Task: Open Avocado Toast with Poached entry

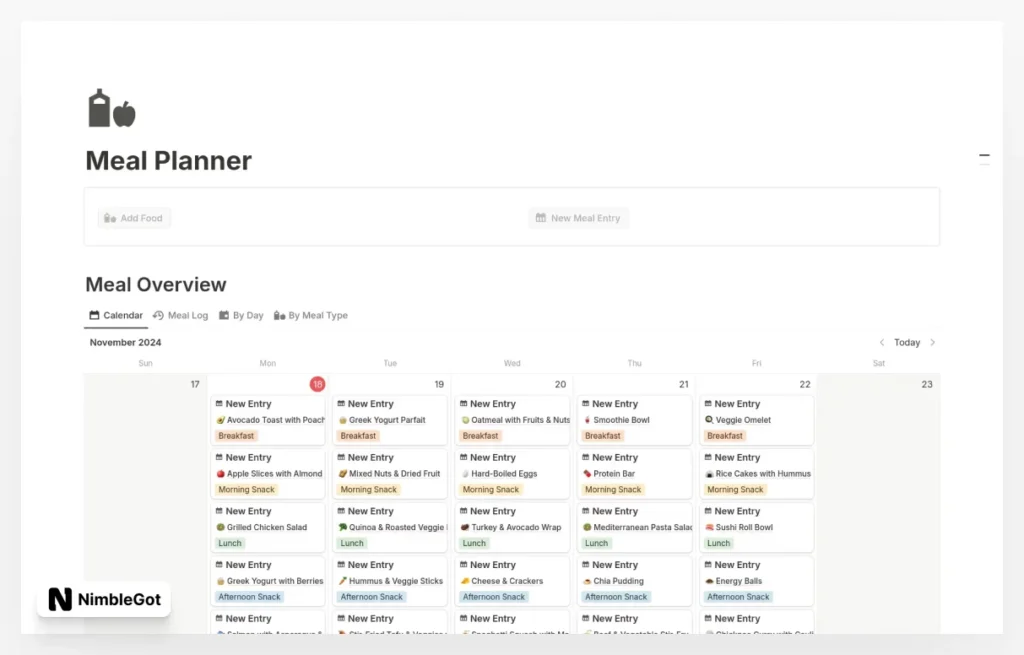Action: tap(270, 420)
